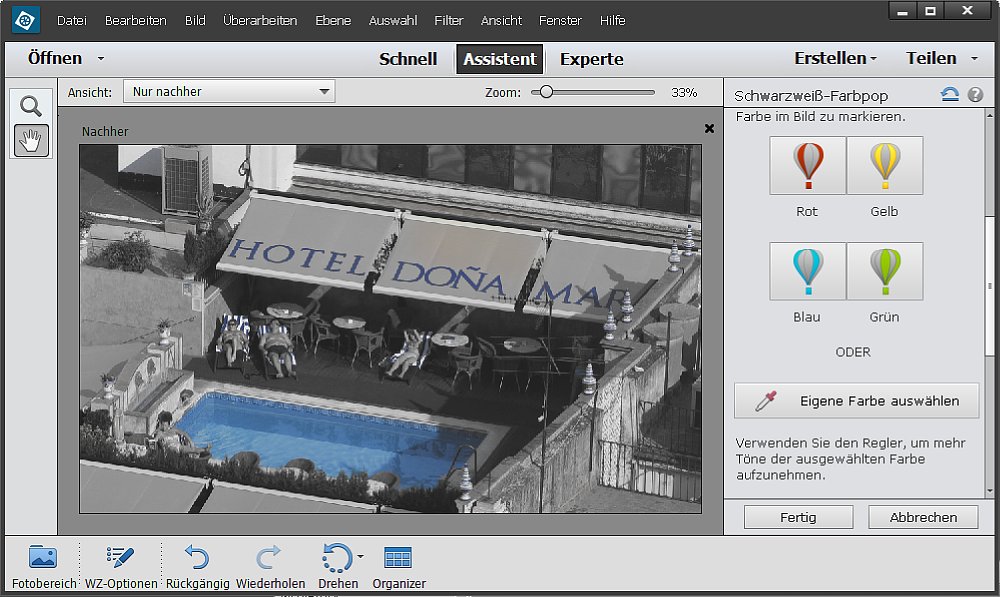Expand the Öffnen dropdown arrow

tap(101, 59)
